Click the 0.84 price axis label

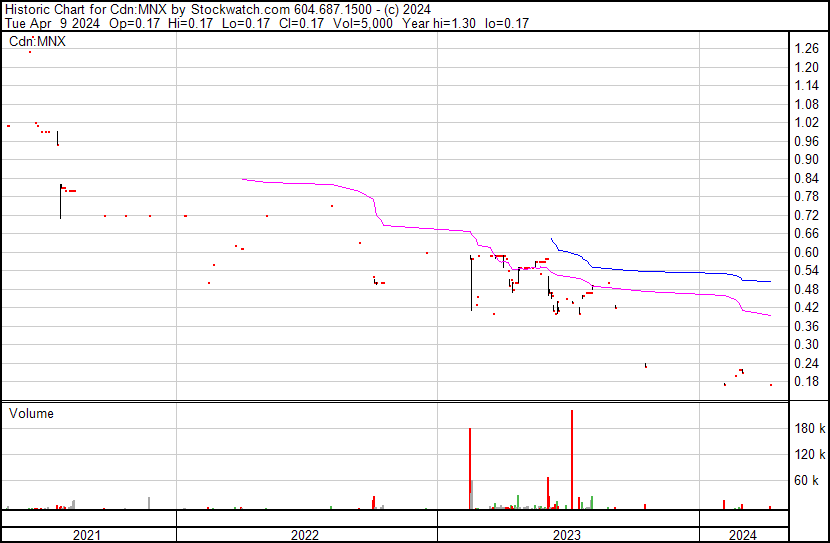807,178
